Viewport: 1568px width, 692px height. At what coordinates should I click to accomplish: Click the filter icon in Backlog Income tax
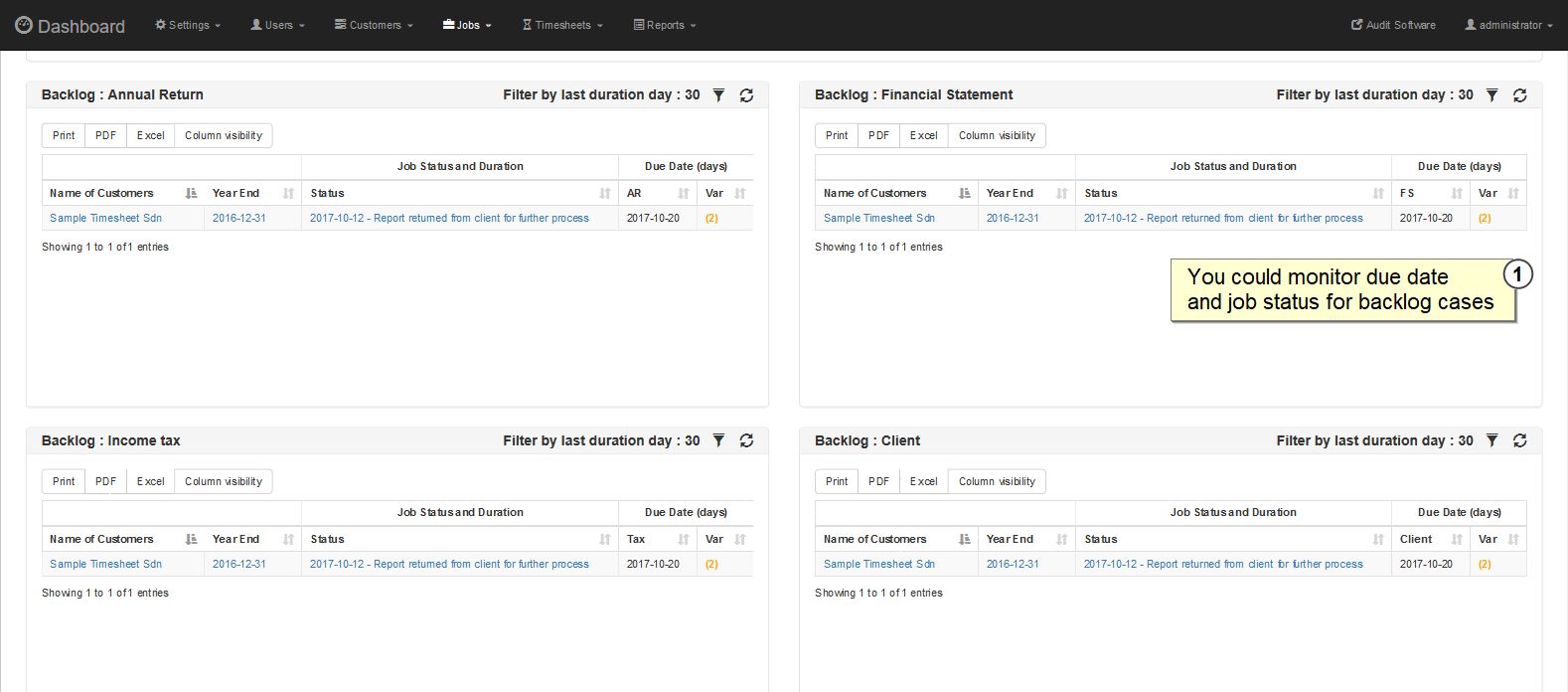pos(718,441)
